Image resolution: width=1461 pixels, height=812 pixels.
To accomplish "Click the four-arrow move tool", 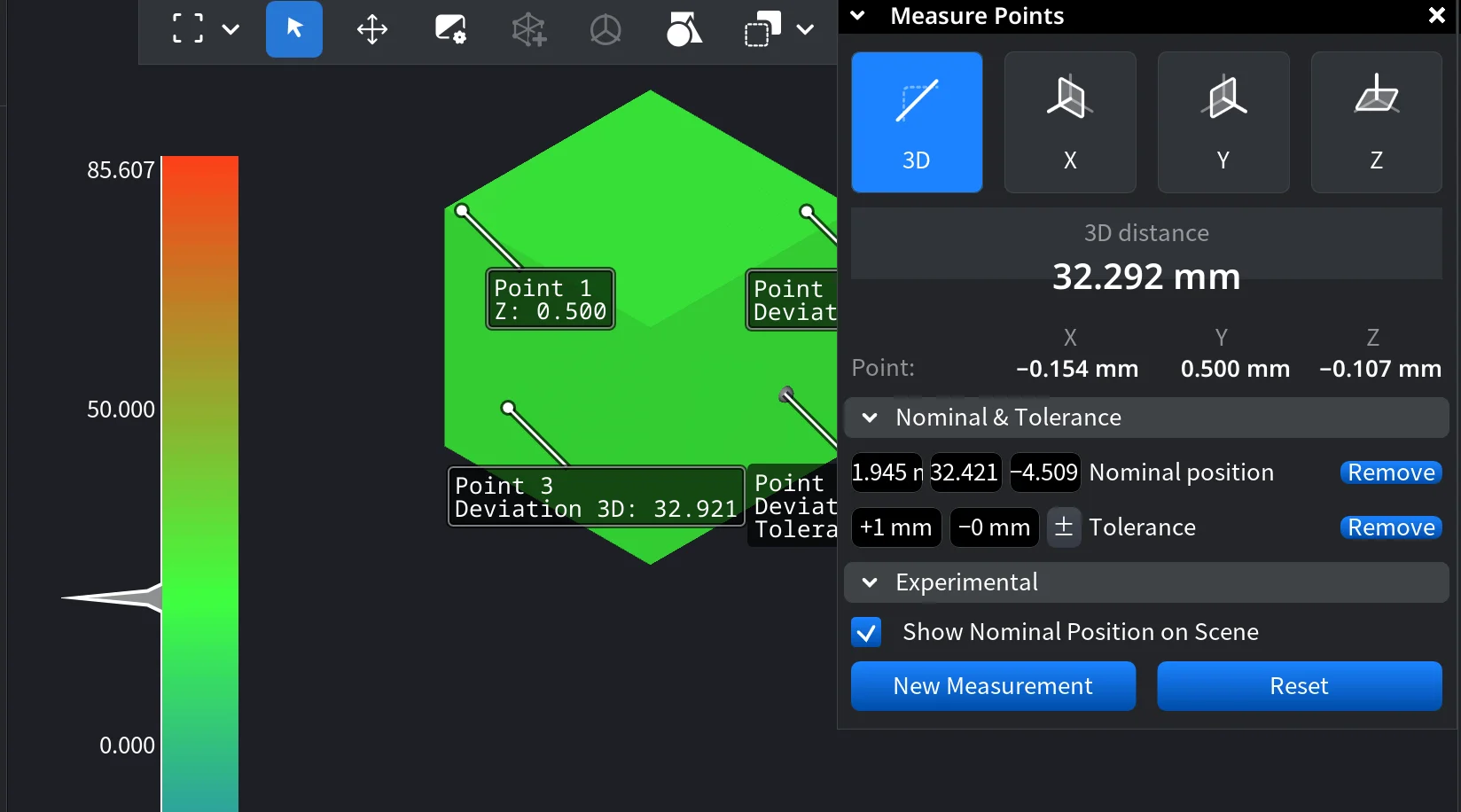I will click(x=372, y=29).
